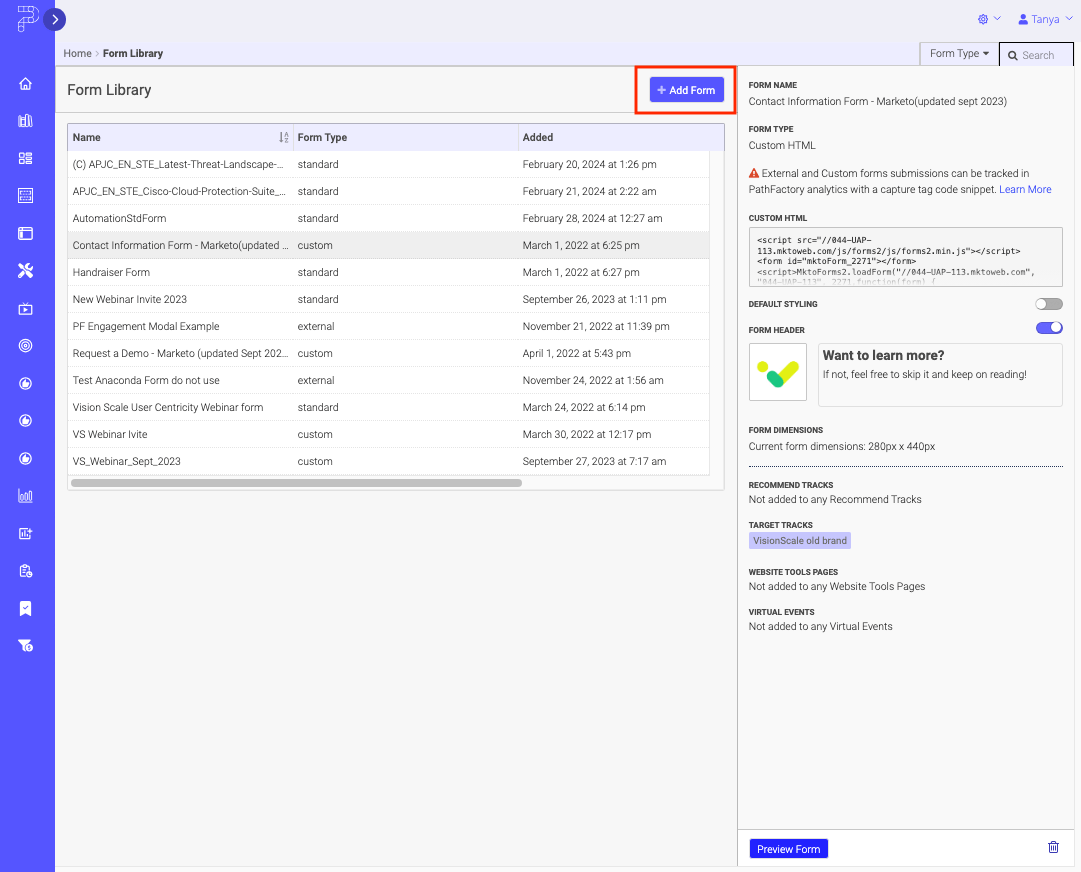Select the VS_Webinar_Sept_2023 row
The width and height of the screenshot is (1081, 872).
(x=388, y=461)
